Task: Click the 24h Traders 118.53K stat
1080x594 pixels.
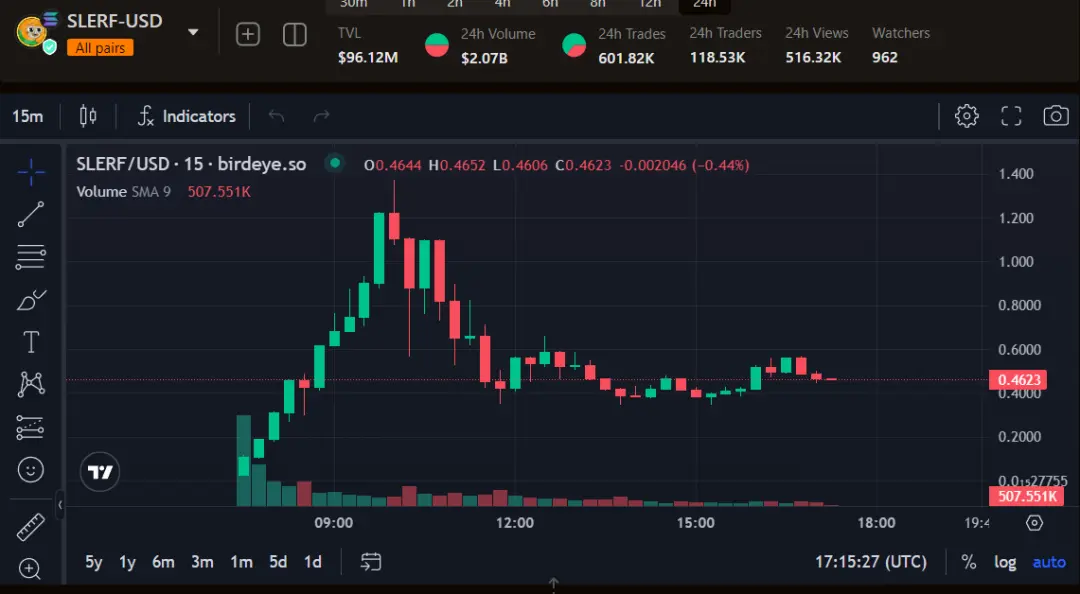Action: [x=725, y=45]
